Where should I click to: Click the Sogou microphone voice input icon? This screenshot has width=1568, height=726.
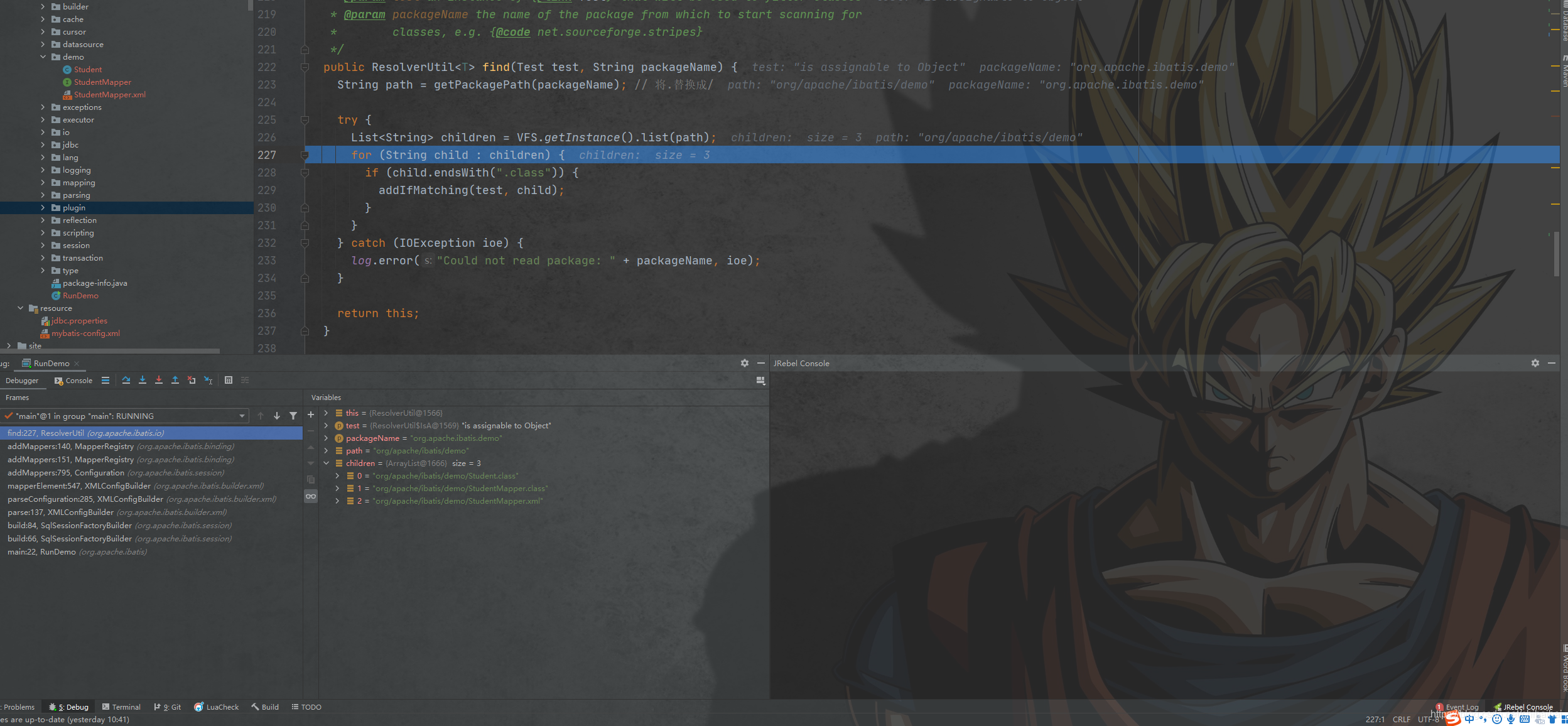coord(1511,719)
